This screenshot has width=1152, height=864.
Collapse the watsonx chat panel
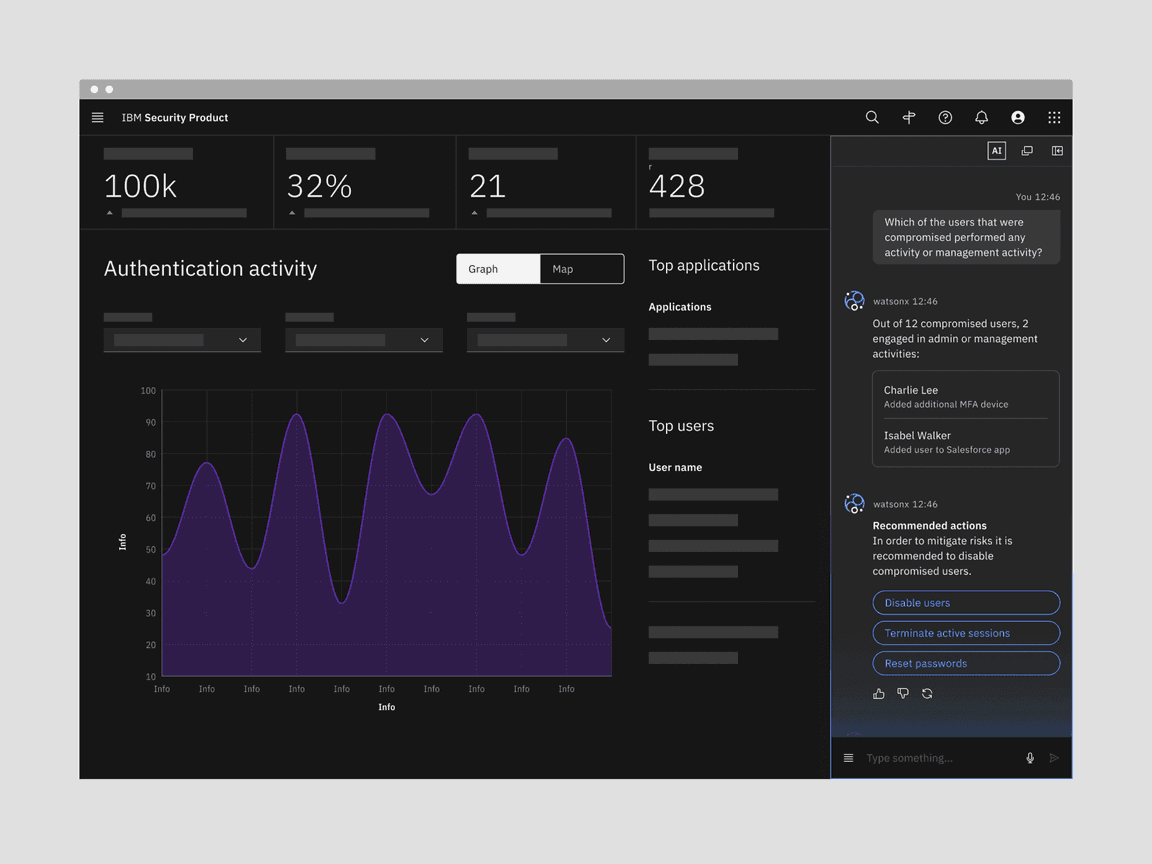tap(1057, 150)
